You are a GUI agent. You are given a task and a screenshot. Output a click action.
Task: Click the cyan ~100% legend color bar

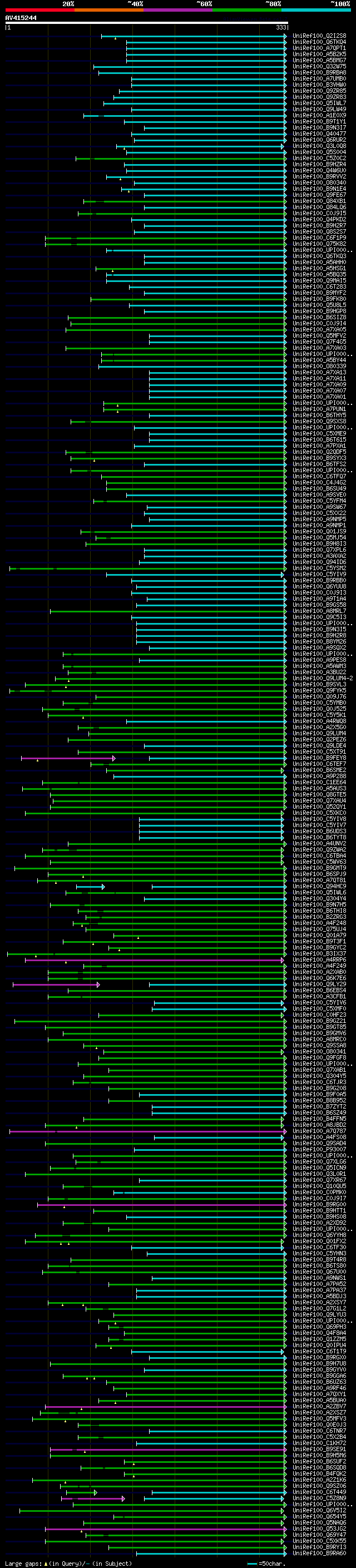(315, 10)
